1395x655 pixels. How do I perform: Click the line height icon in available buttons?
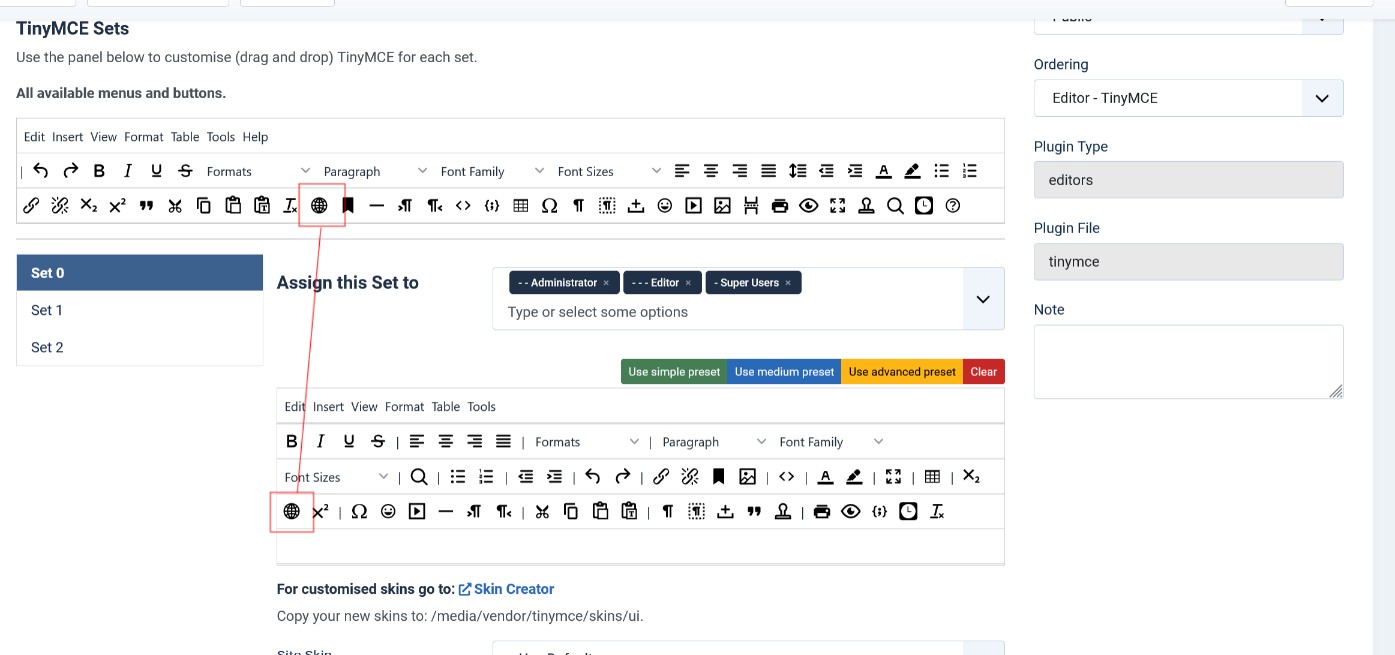[x=797, y=171]
